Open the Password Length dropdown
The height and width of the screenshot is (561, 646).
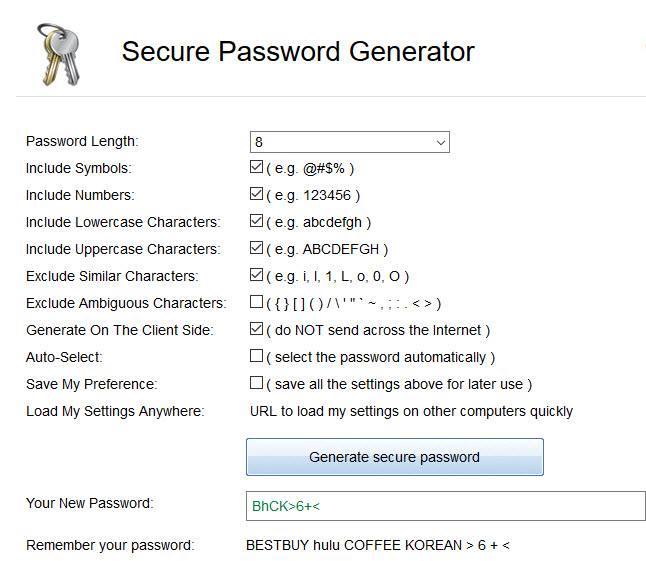click(349, 142)
